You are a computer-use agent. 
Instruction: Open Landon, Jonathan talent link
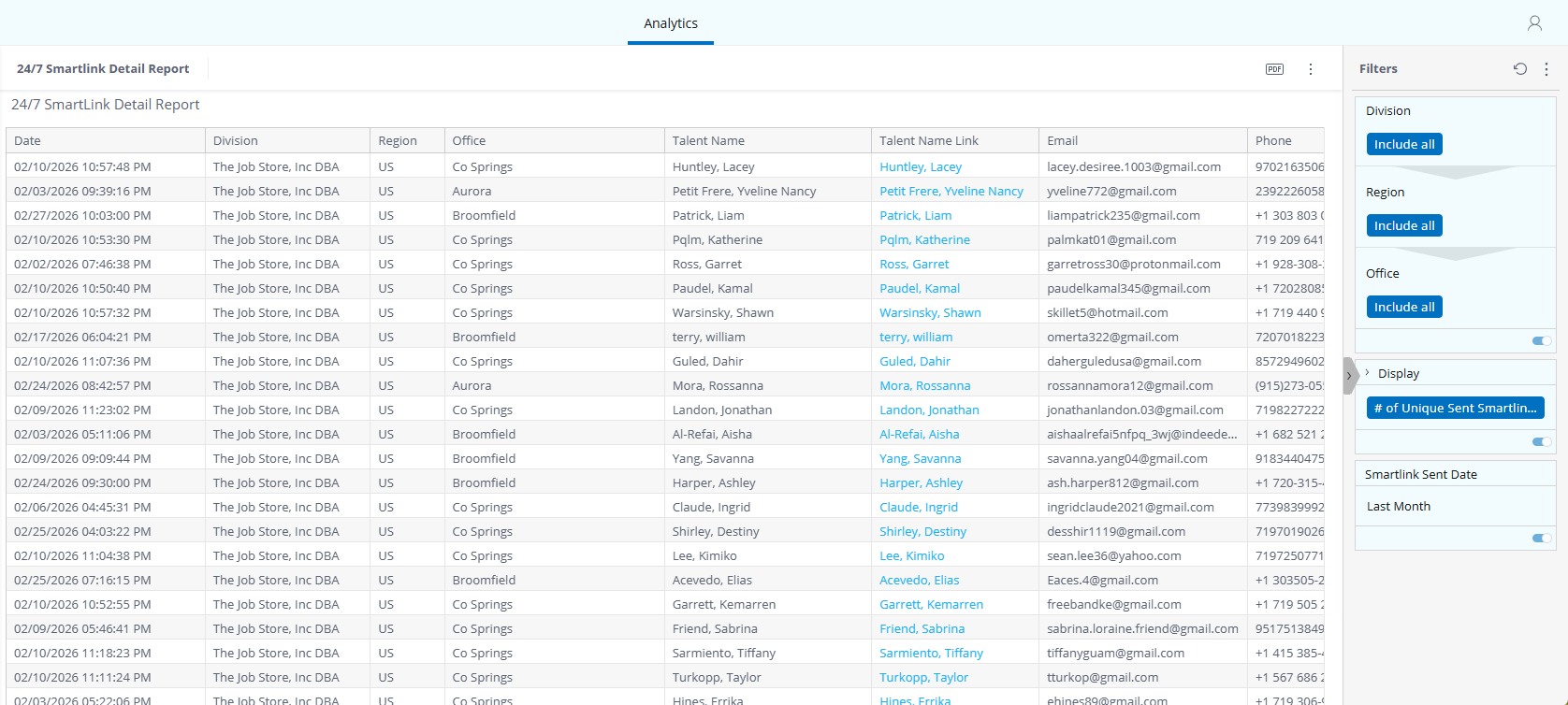929,410
